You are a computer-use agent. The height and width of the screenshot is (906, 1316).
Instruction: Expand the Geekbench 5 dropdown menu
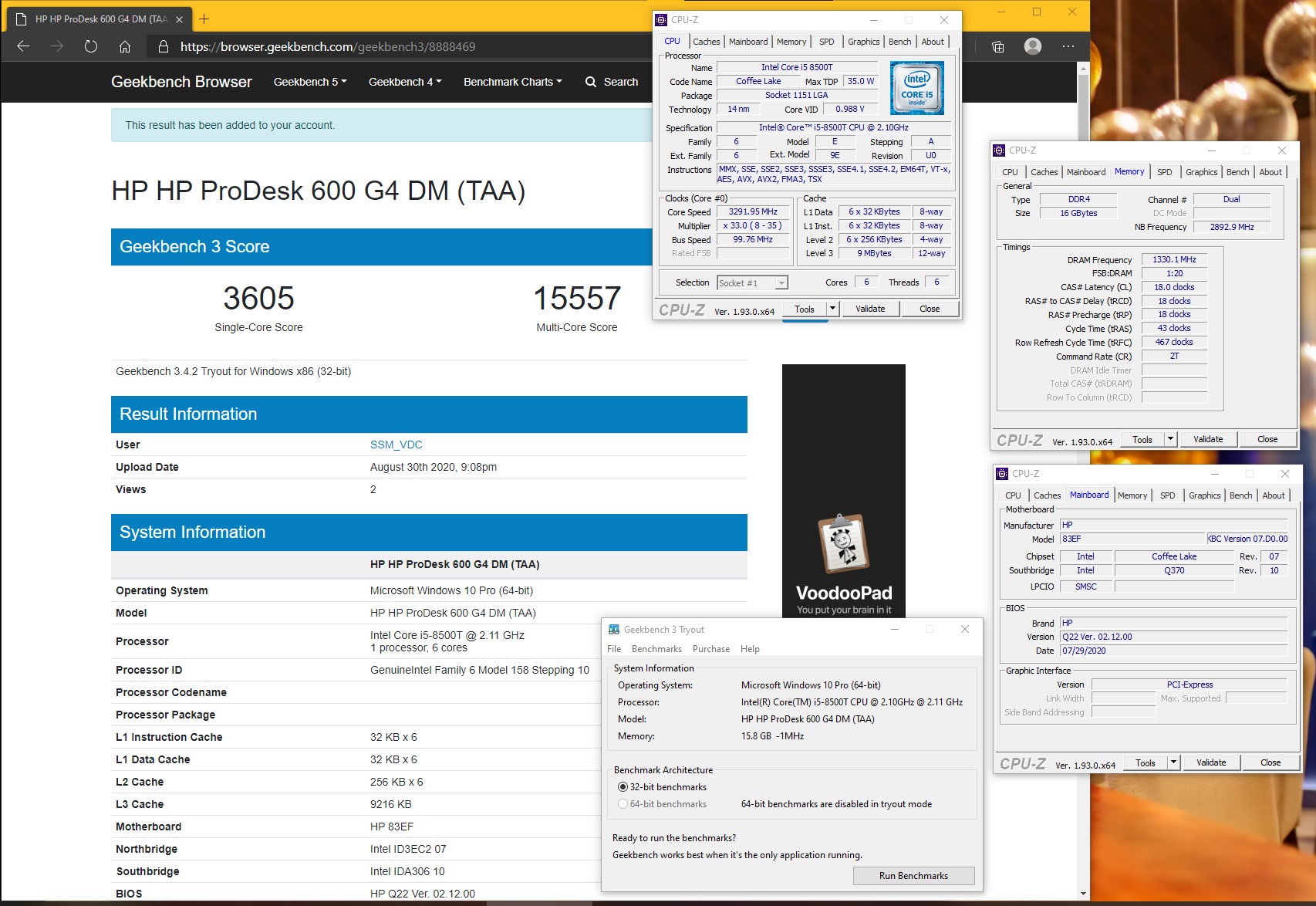tap(310, 82)
